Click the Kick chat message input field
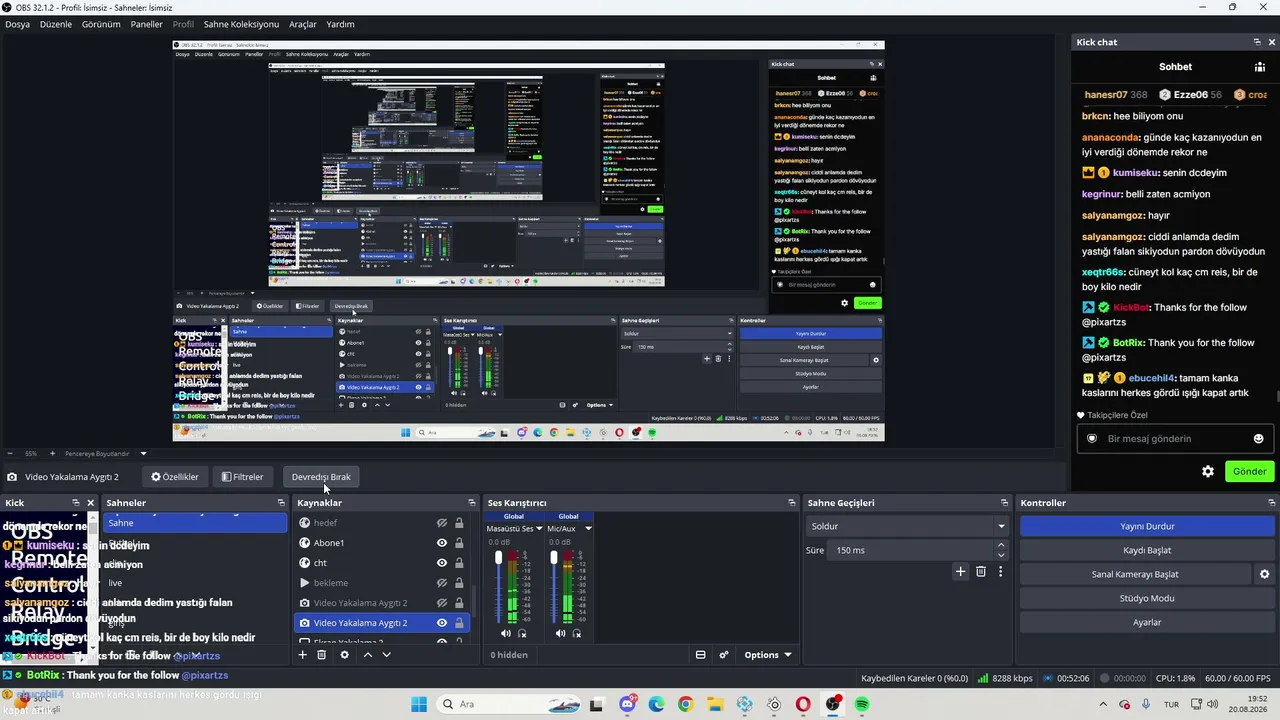This screenshot has width=1280, height=720. 1173,438
